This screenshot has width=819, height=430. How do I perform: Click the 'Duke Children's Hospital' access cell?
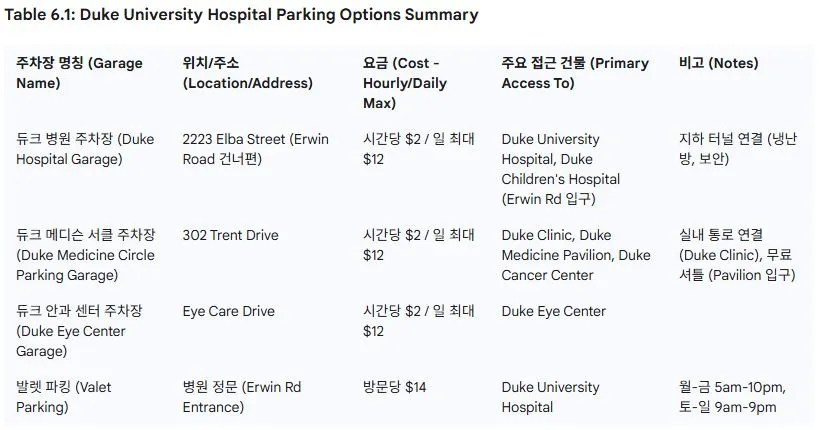560,169
